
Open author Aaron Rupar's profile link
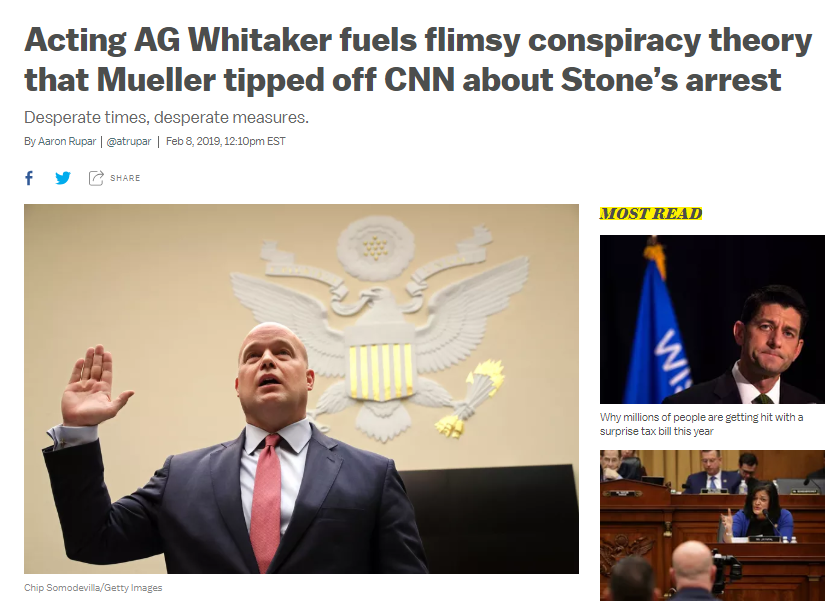click(67, 141)
